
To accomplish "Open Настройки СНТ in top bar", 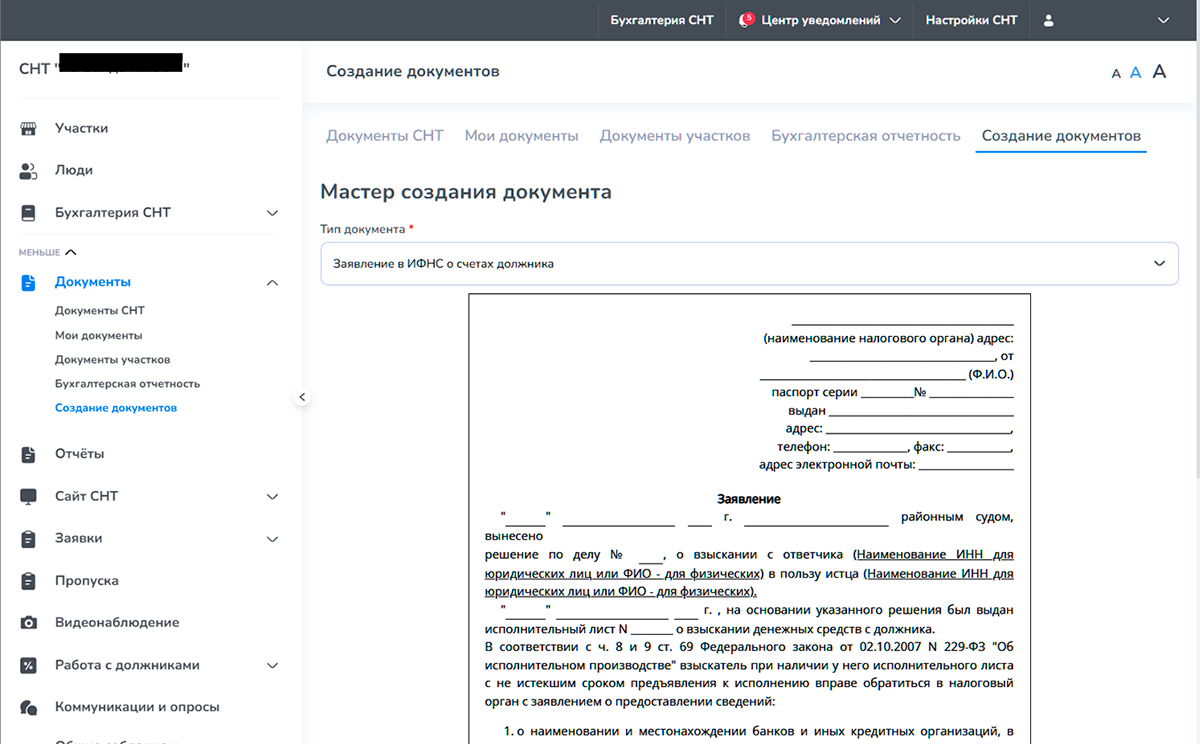I will pos(972,20).
